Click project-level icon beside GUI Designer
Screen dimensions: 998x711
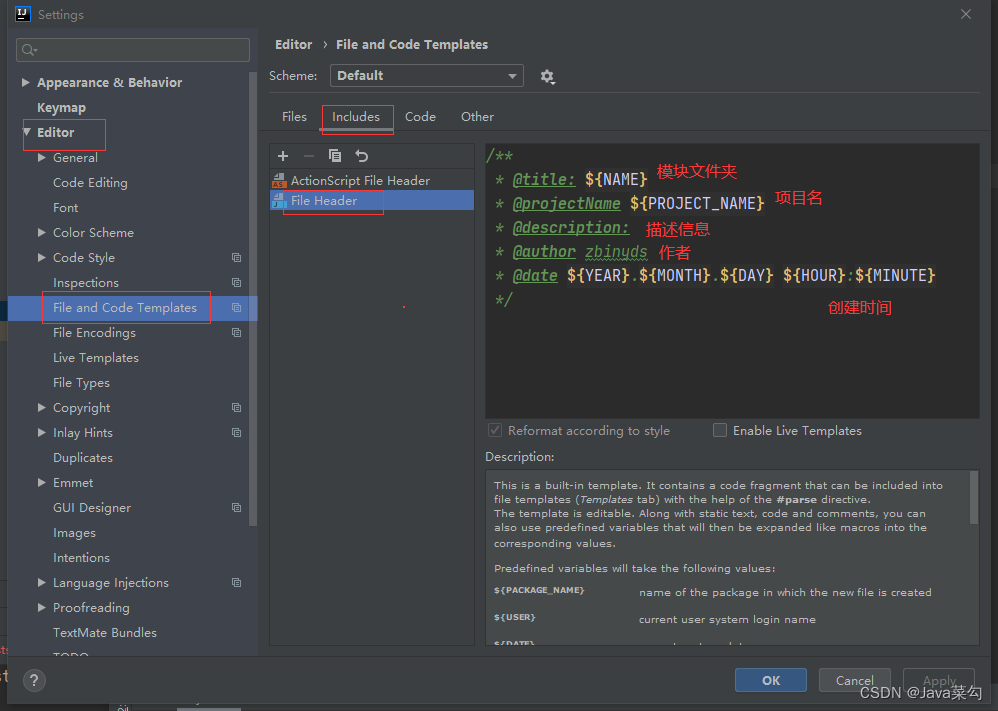(236, 507)
